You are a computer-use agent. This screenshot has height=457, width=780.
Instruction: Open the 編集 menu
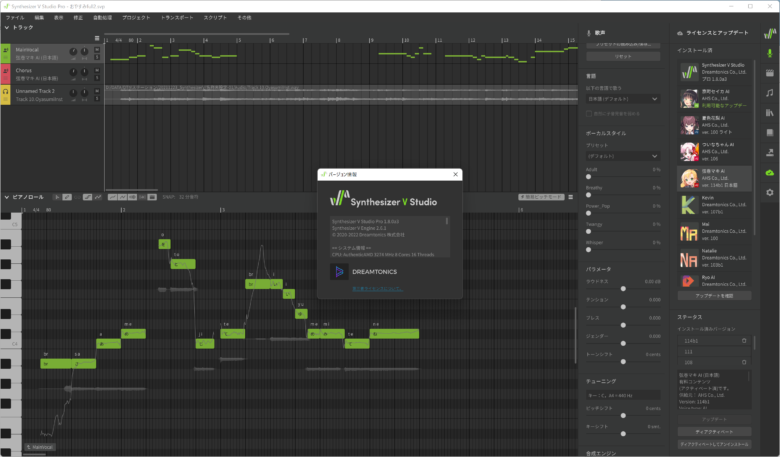coord(39,17)
